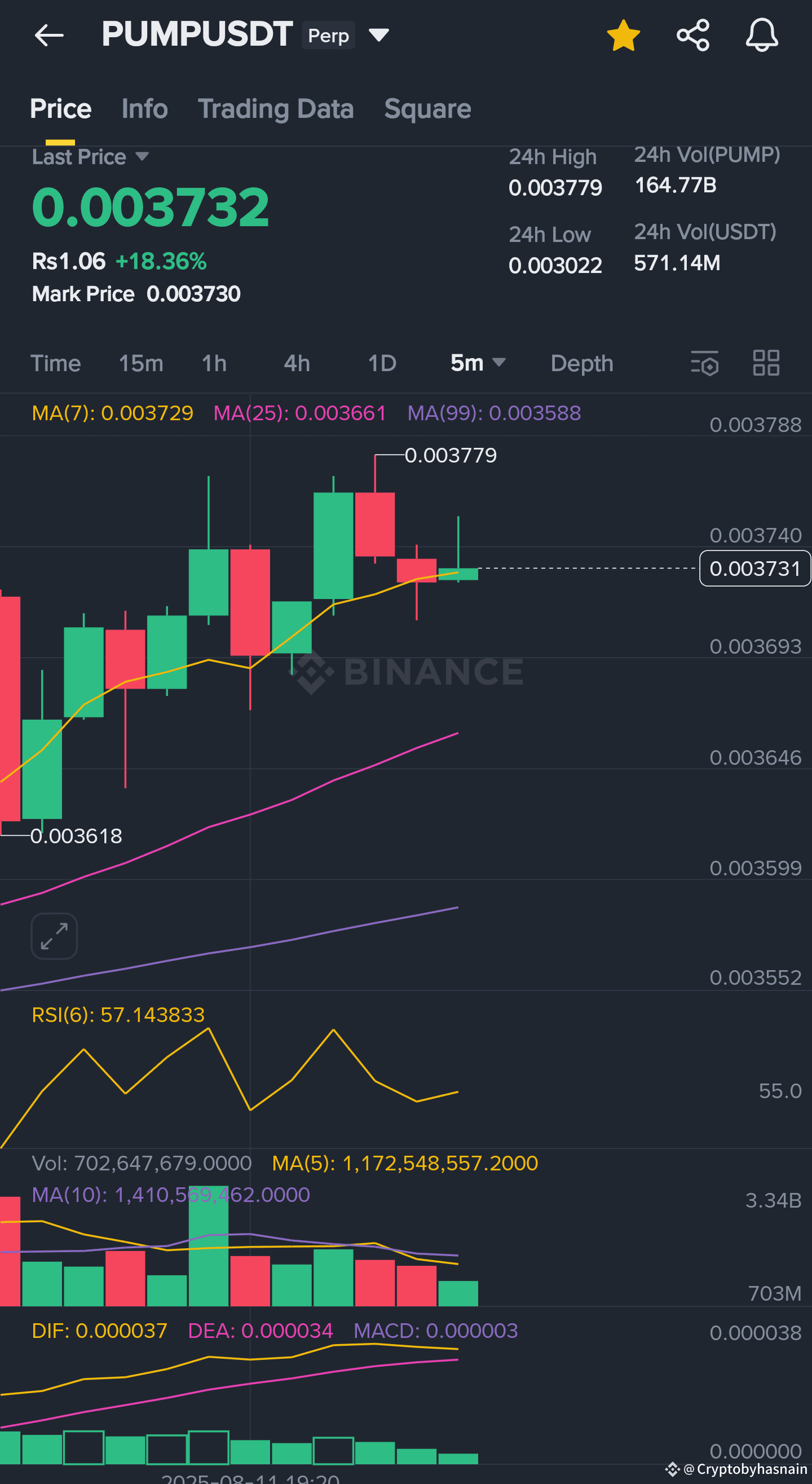Toggle the favorite star icon
Image resolution: width=812 pixels, height=1484 pixels.
coord(624,36)
